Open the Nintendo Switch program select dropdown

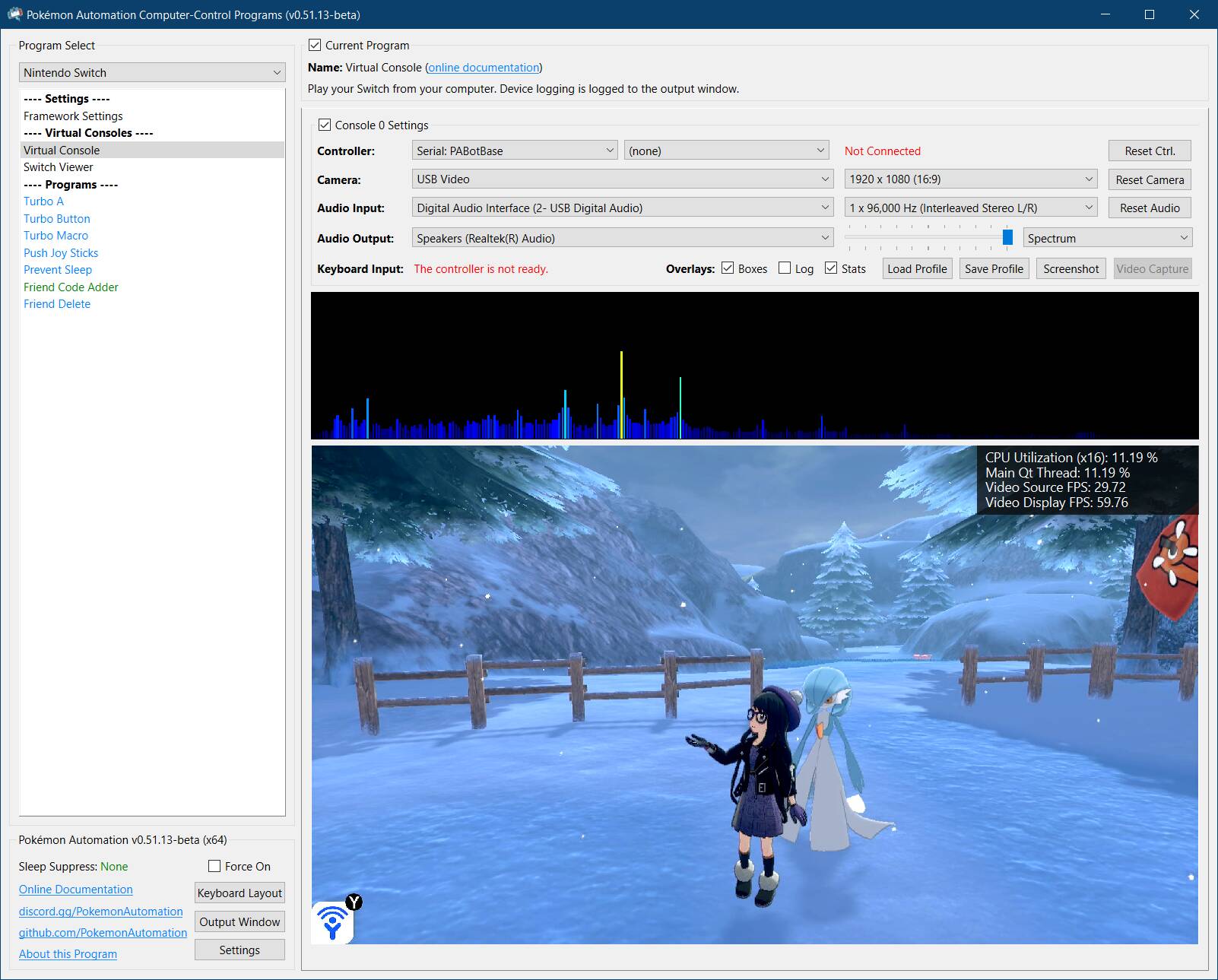[x=152, y=72]
